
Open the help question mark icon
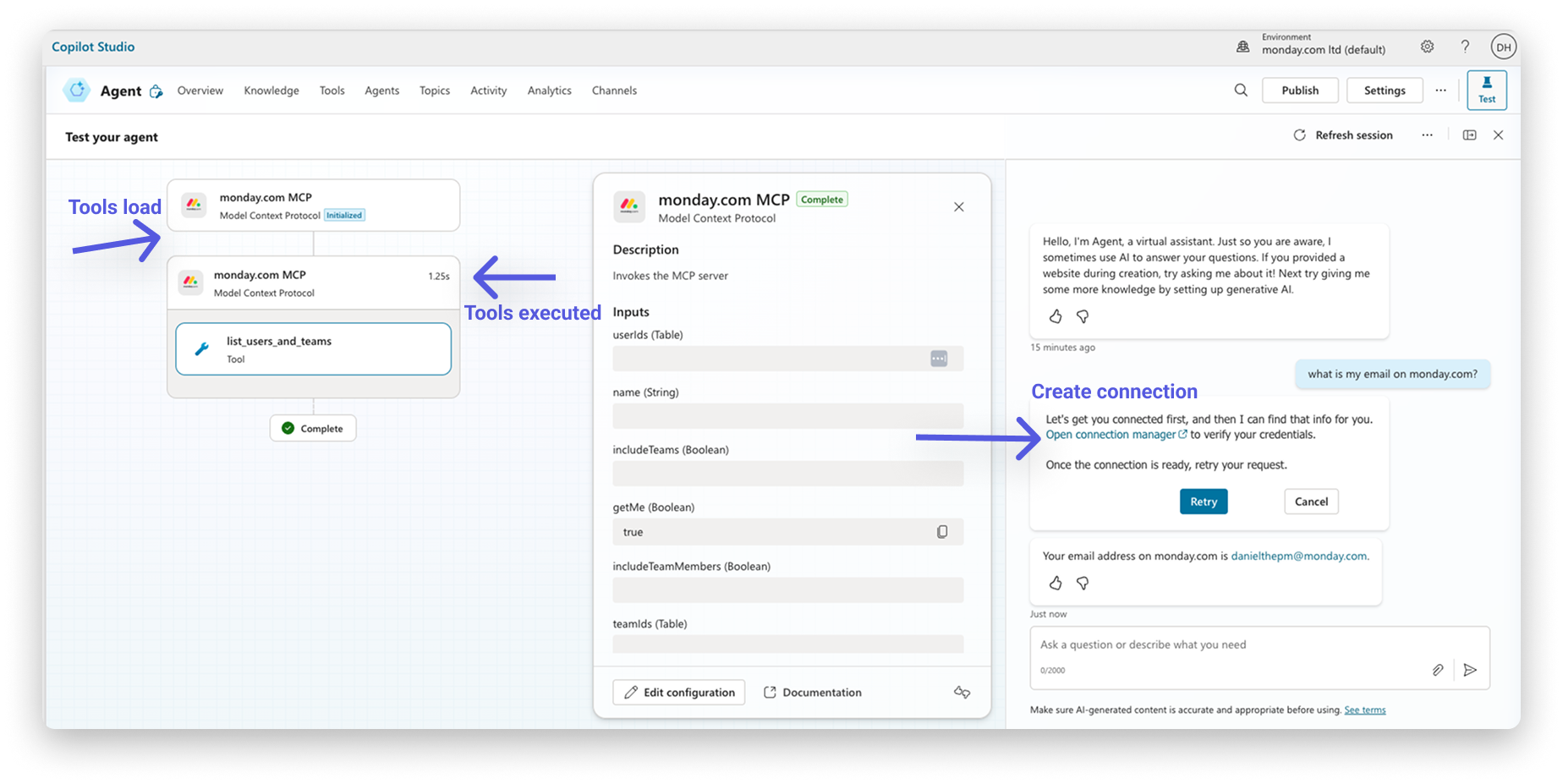pos(1466,47)
